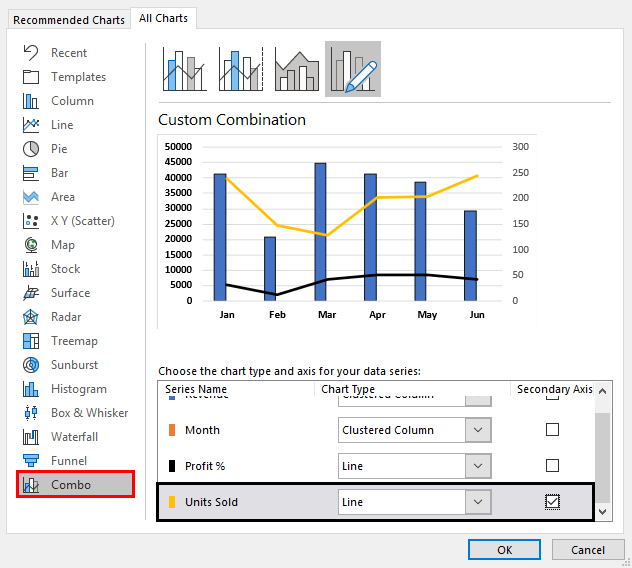632x568 pixels.
Task: Select the Area chart icon
Action: (31, 197)
